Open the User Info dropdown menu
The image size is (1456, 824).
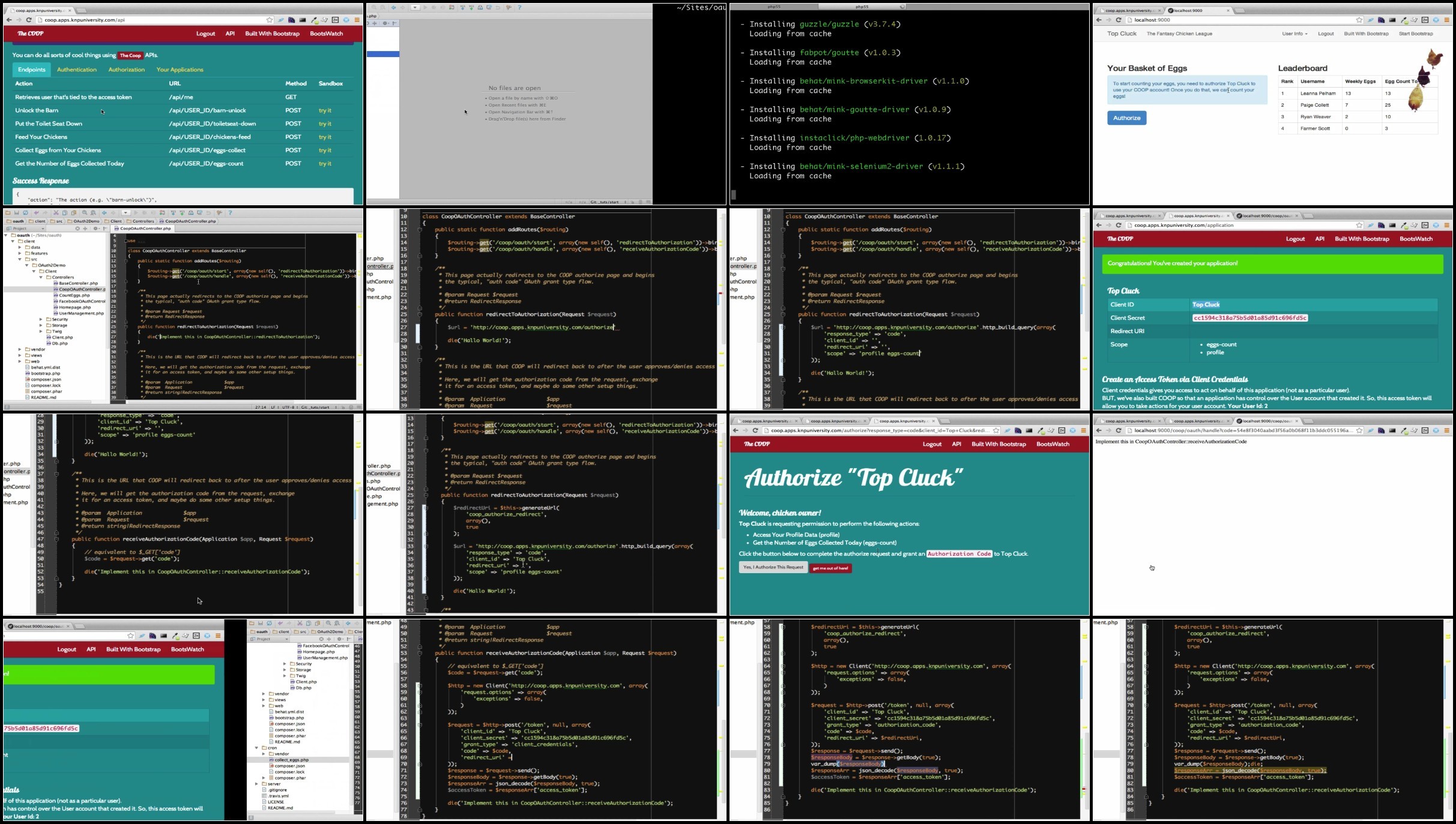1294,34
